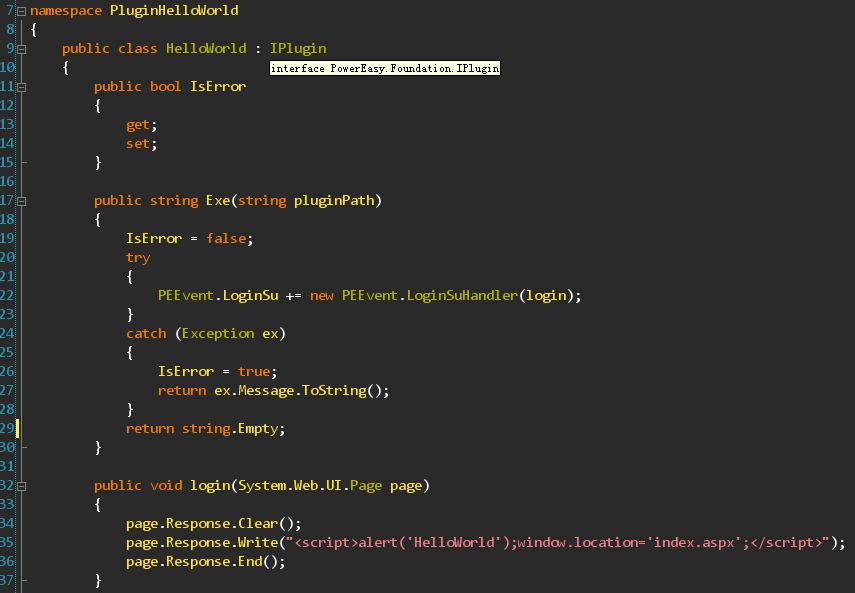Place cursor on LoginSuHandler identifier
Image resolution: width=855 pixels, height=593 pixels.
459,295
